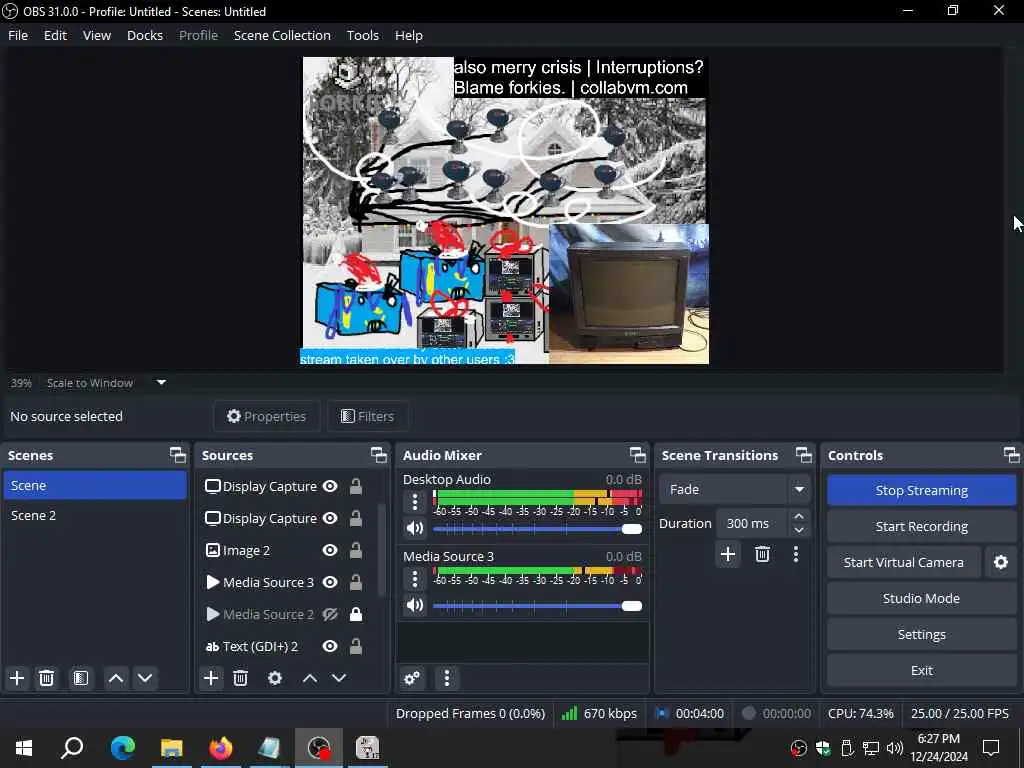
Task: Select Scene 2 in Scenes list
Action: pos(95,515)
